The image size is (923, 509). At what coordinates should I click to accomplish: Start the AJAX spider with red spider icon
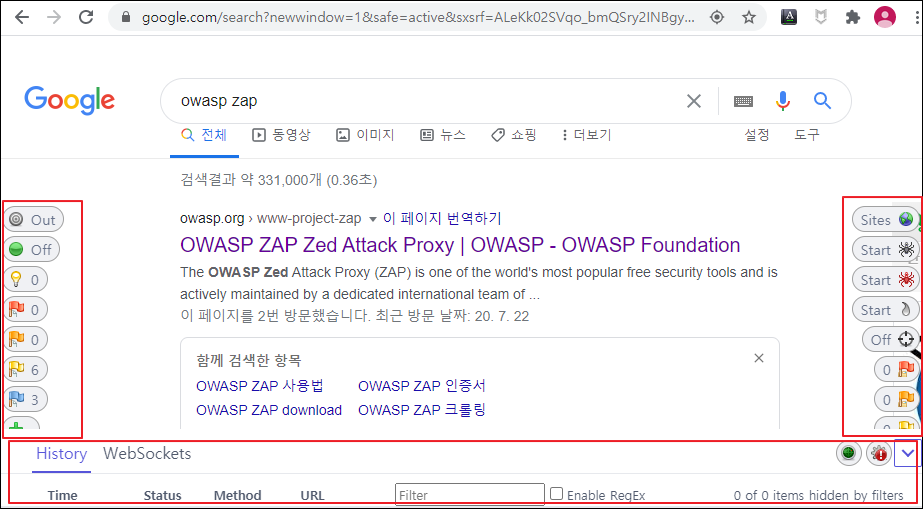point(885,280)
